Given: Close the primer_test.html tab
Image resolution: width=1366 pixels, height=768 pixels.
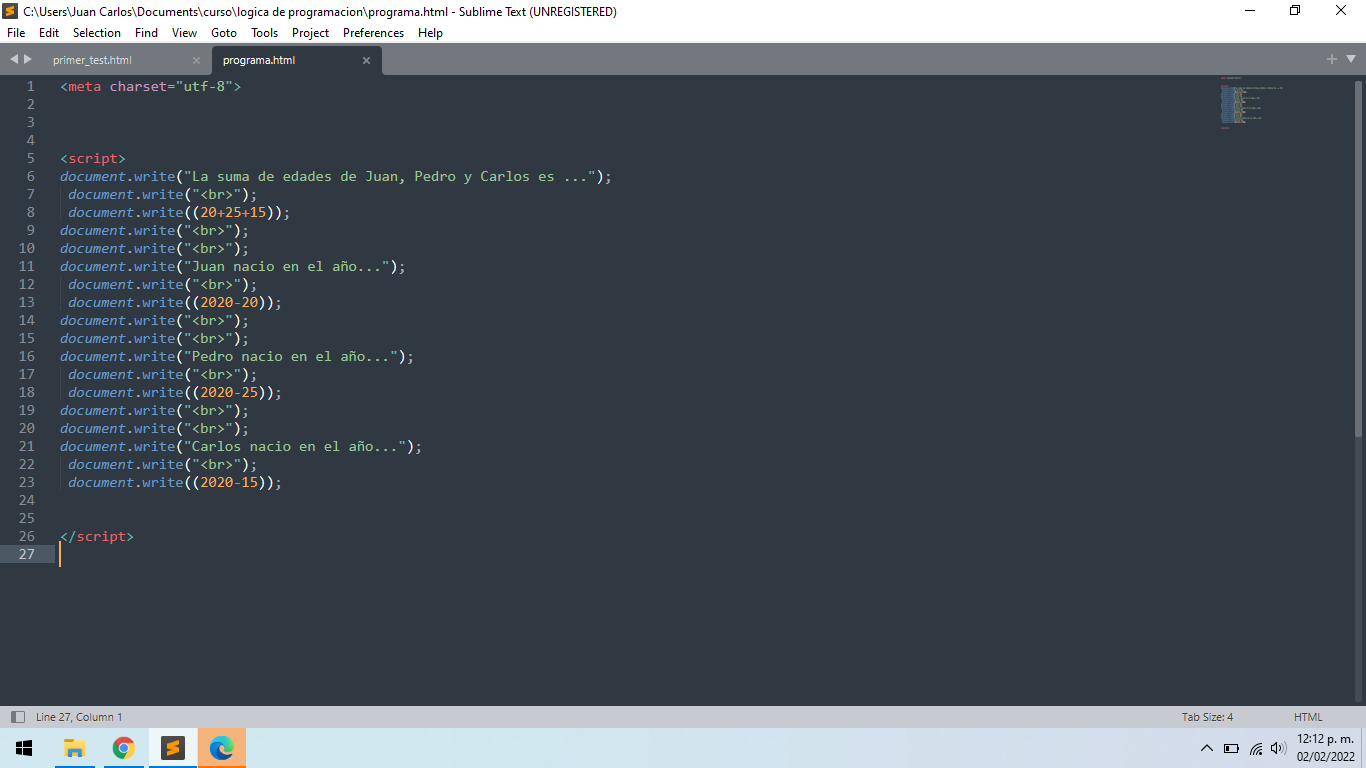Looking at the screenshot, I should point(196,61).
